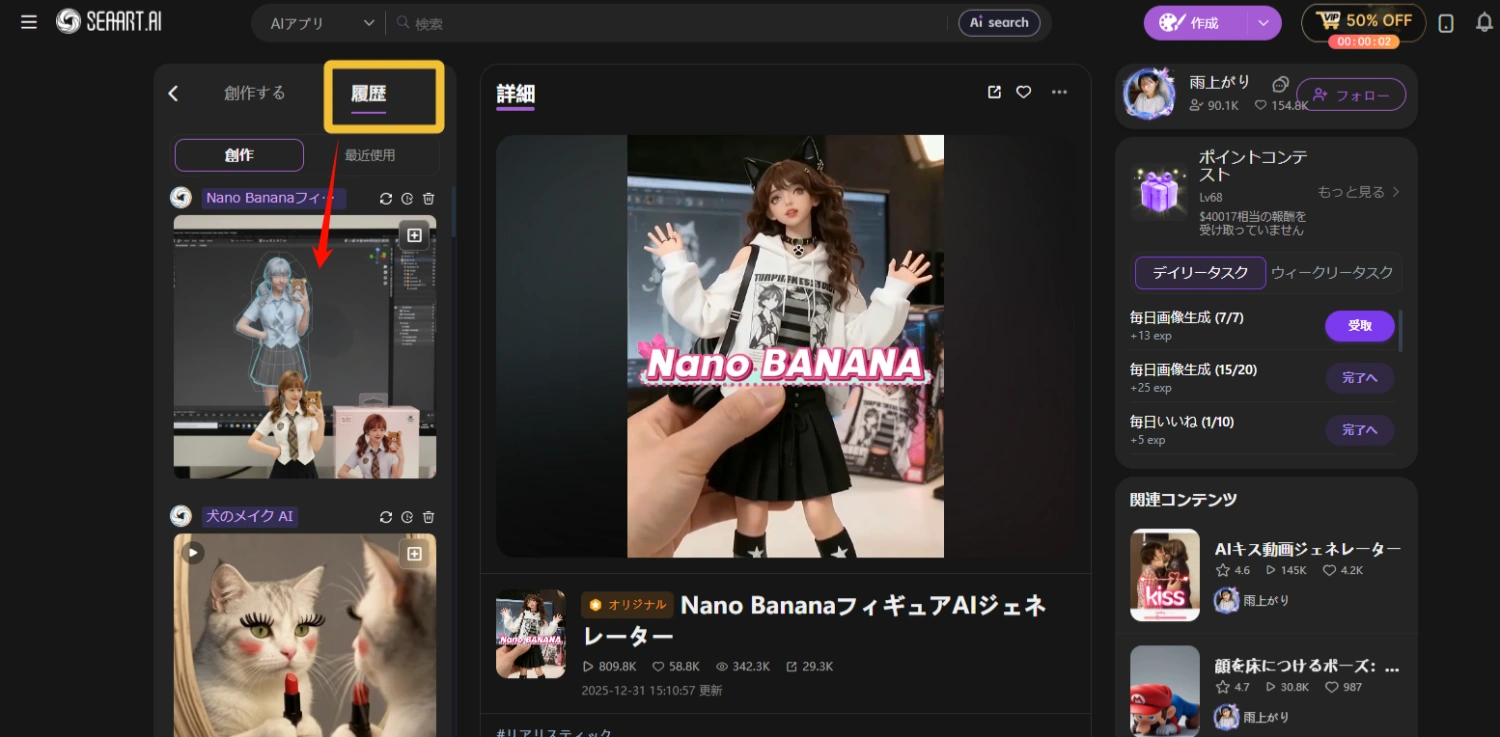This screenshot has width=1500, height=737.
Task: Click plus icon on Nano Banana thumbnail
Action: coord(414,236)
